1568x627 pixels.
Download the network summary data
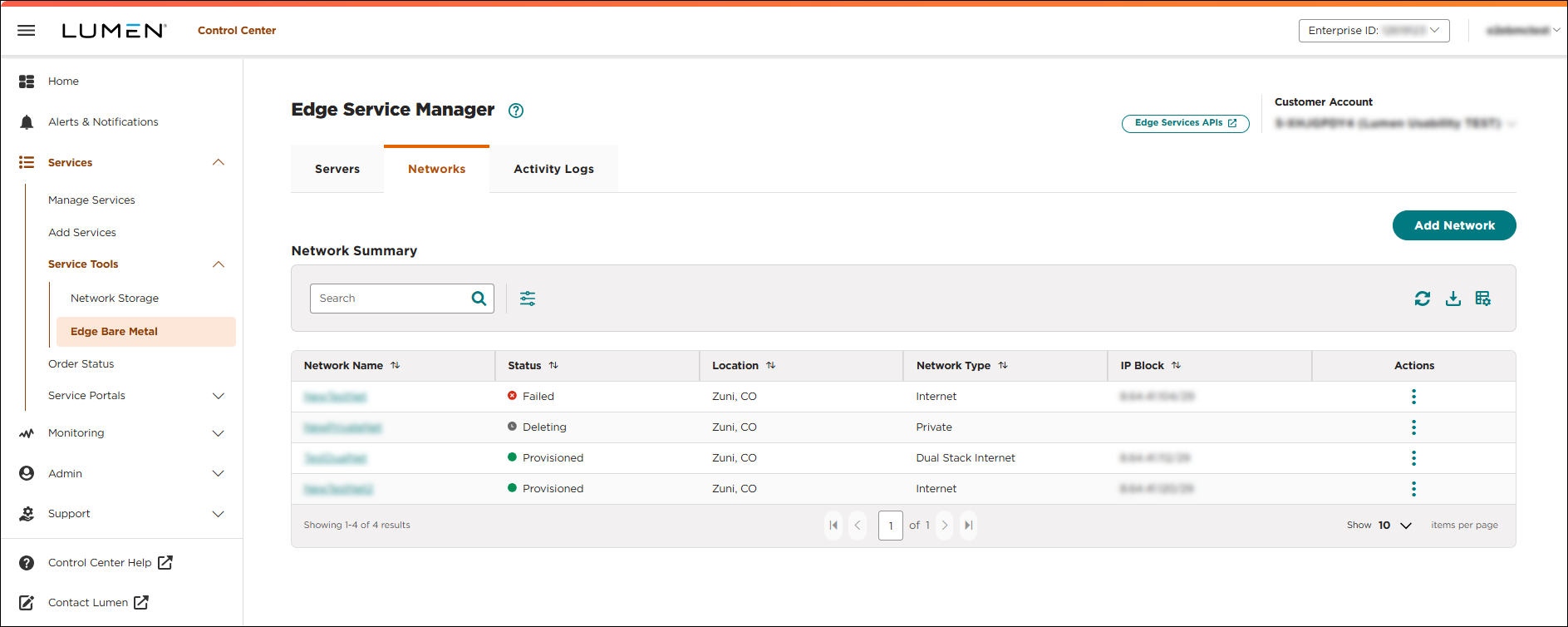[x=1453, y=299]
